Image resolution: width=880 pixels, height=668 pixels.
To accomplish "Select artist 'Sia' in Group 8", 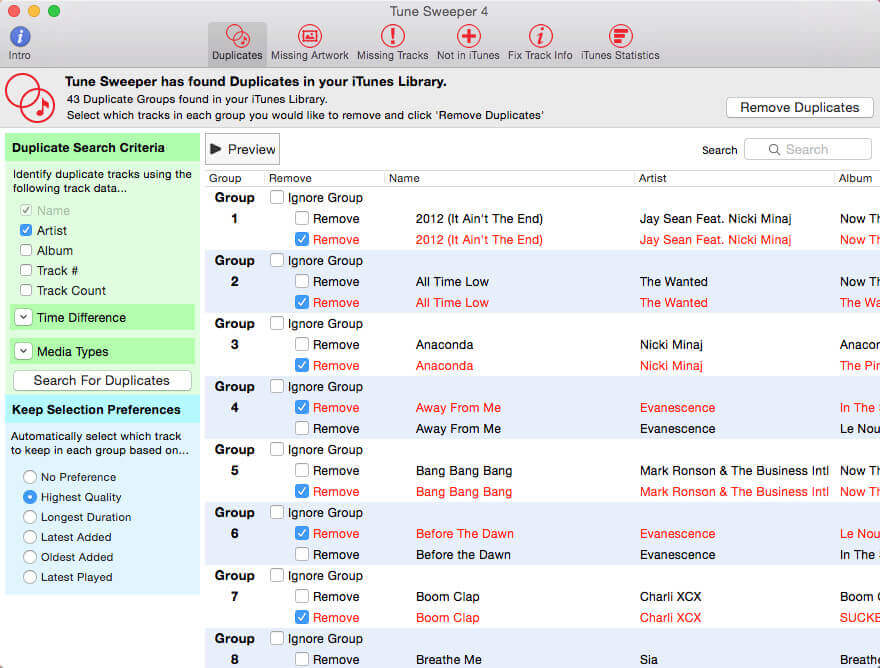I will tap(649, 660).
